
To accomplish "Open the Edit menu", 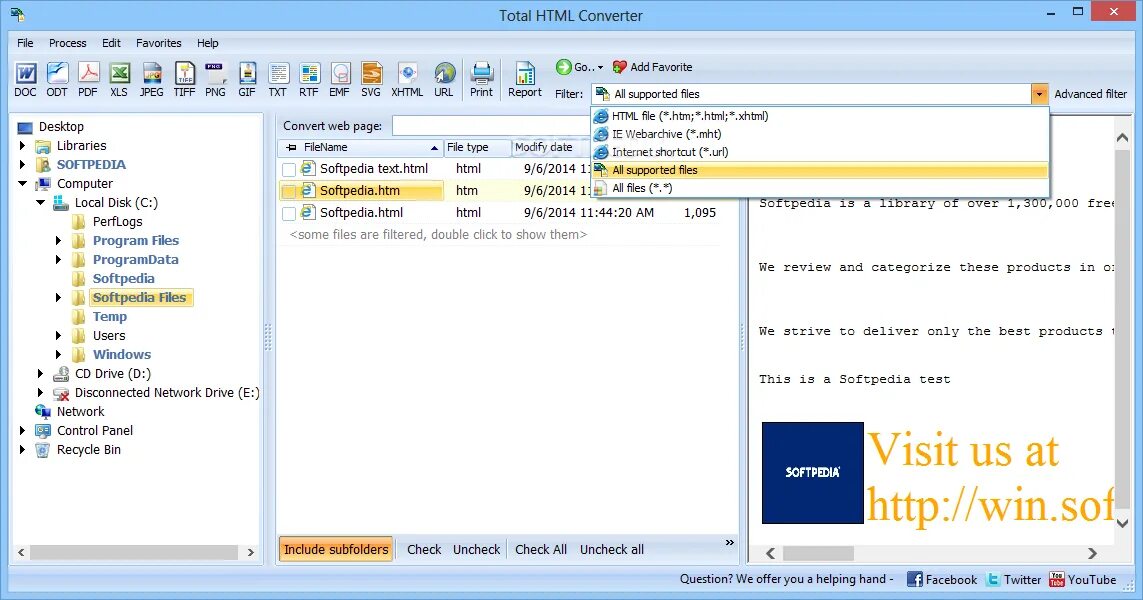I will tap(112, 43).
